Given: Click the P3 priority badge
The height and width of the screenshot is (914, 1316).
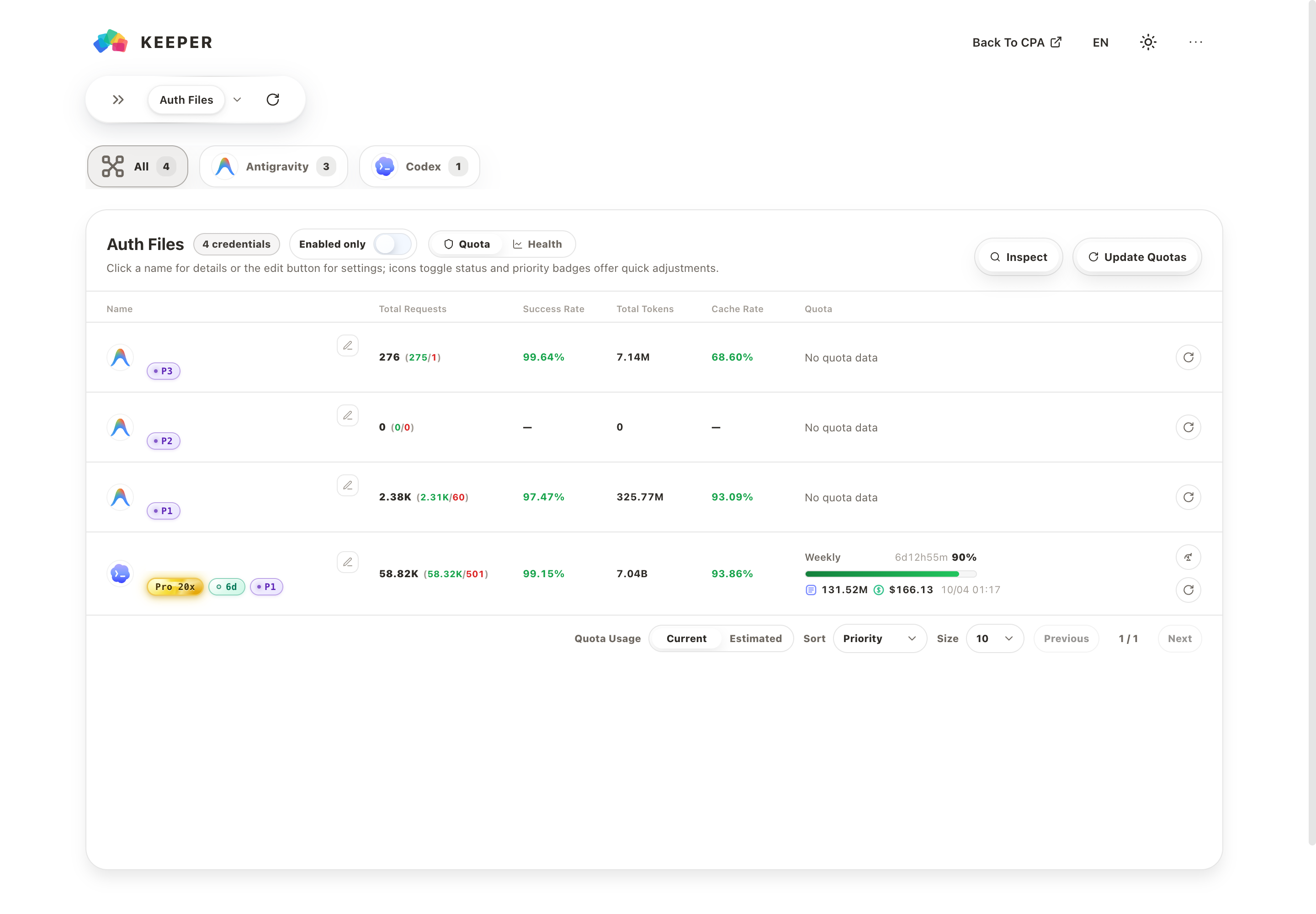Looking at the screenshot, I should tap(164, 371).
